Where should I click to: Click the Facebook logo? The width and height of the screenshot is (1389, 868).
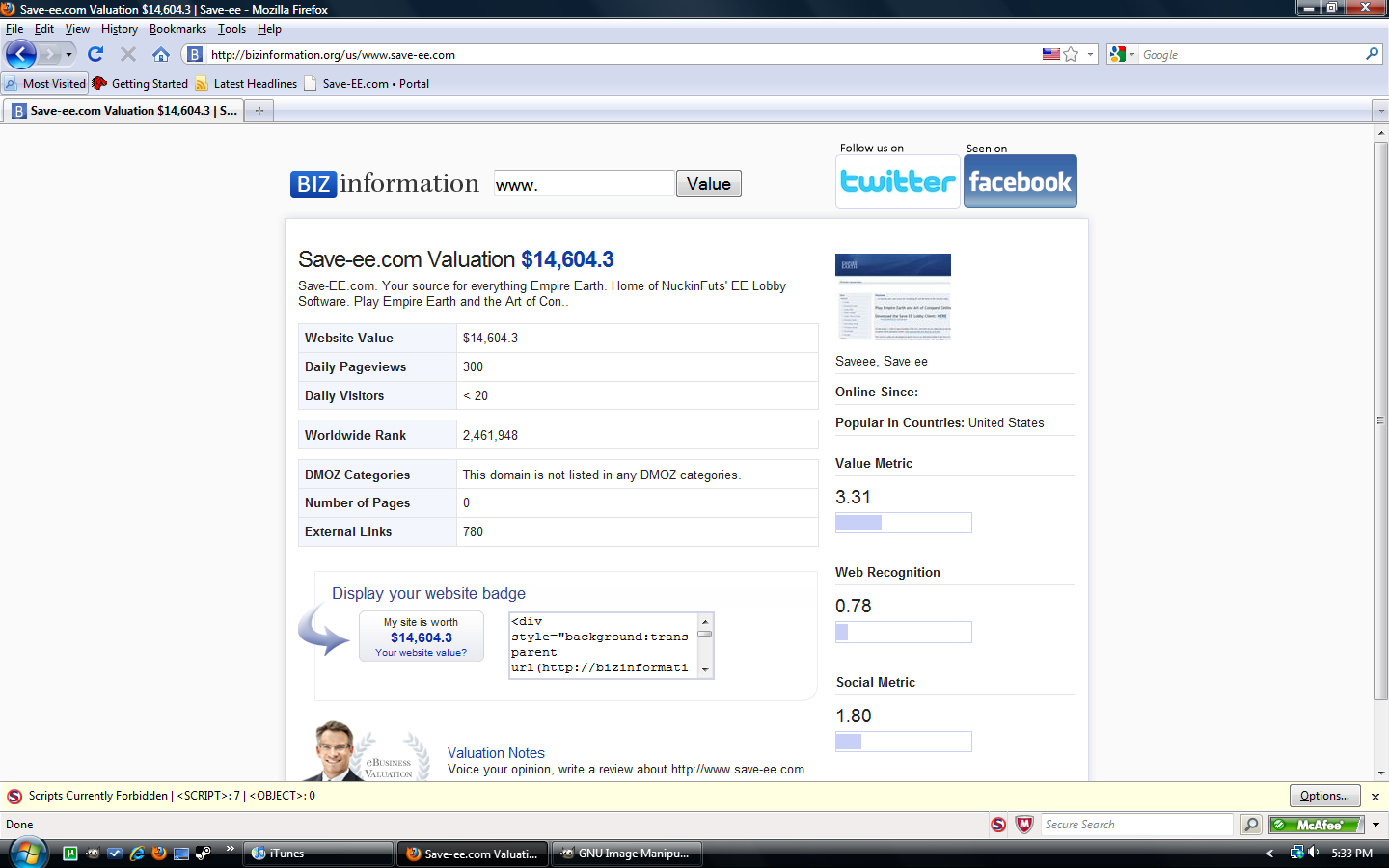point(1020,181)
